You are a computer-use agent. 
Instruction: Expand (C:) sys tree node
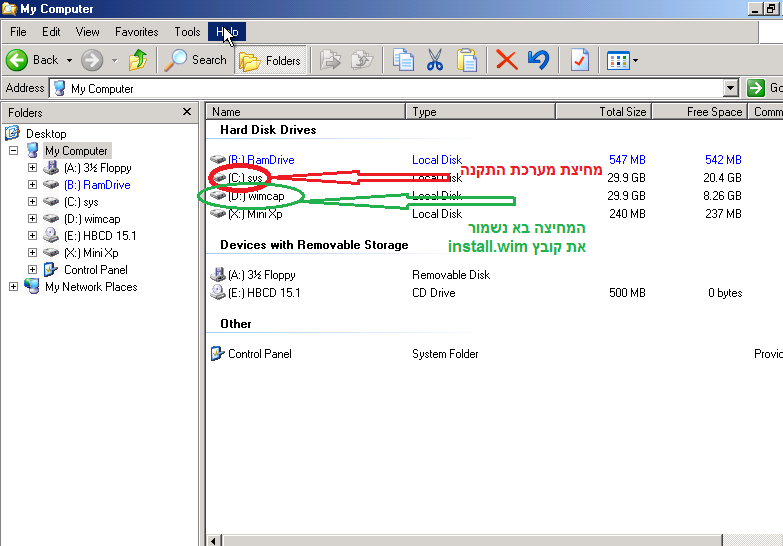click(x=32, y=201)
